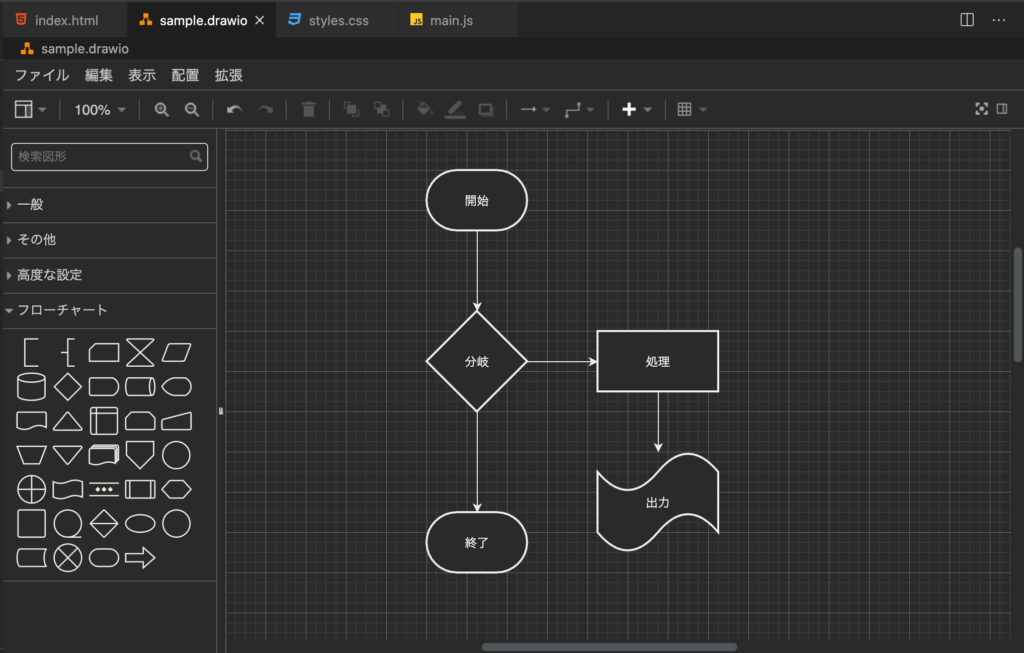Click the canvas horizontal scrollbar thumb
This screenshot has height=653, width=1024.
click(609, 647)
